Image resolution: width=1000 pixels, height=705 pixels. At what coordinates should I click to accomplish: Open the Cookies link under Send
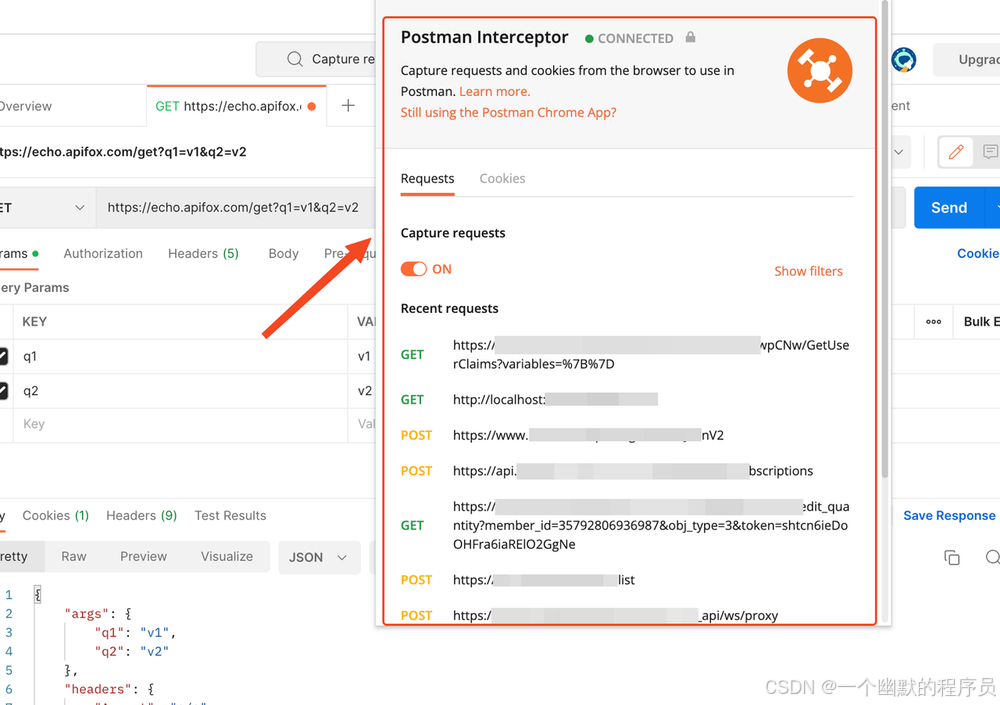pos(978,253)
